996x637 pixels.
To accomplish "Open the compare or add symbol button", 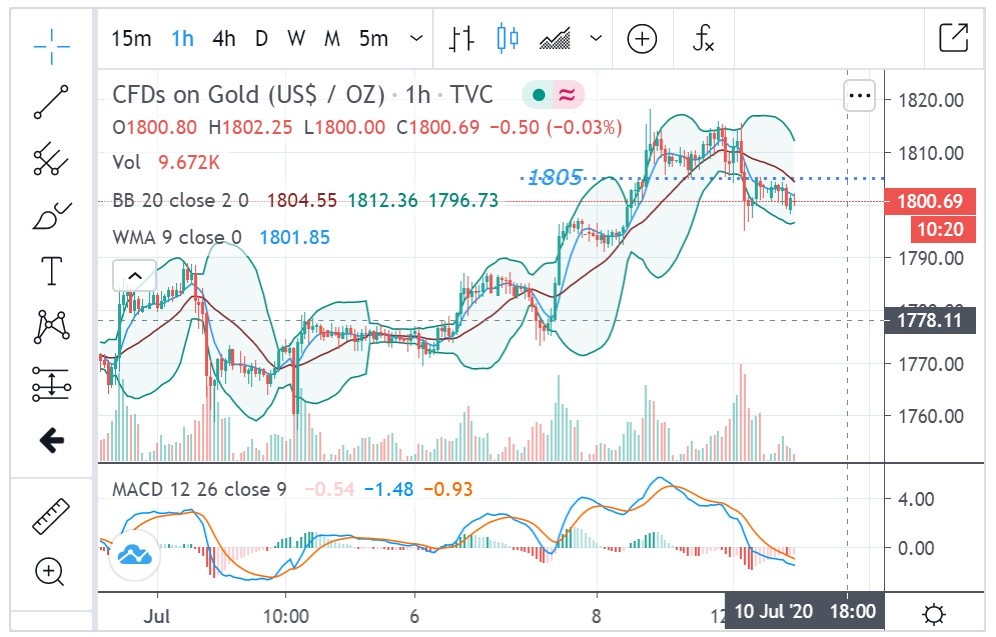I will (642, 39).
